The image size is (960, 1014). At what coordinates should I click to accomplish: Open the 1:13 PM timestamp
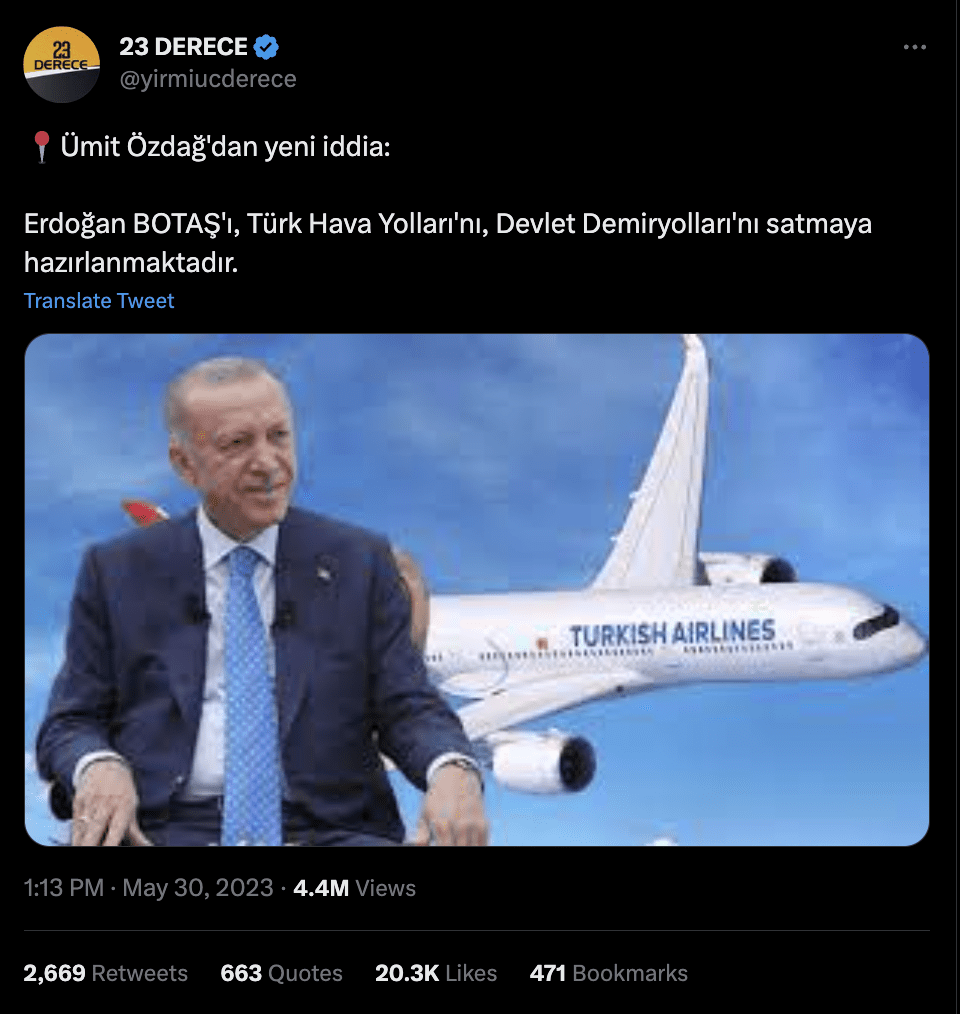pyautogui.click(x=63, y=888)
